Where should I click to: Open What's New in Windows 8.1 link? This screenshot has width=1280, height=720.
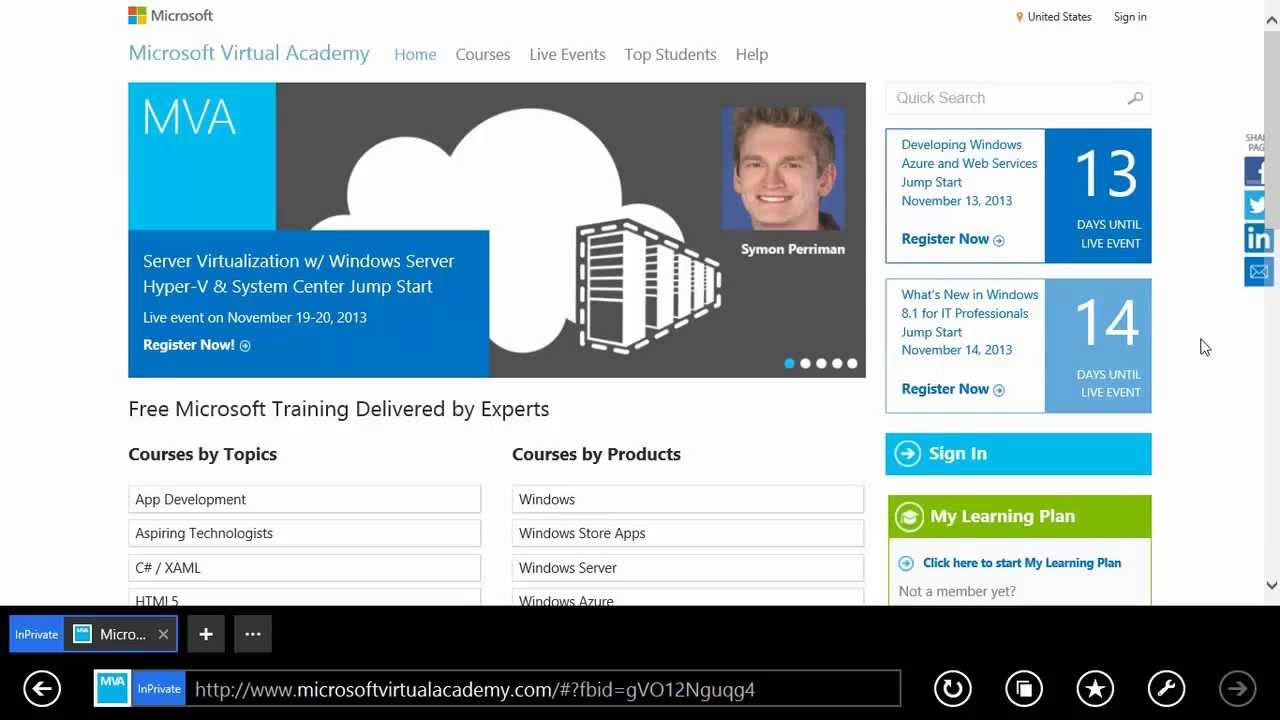click(970, 322)
